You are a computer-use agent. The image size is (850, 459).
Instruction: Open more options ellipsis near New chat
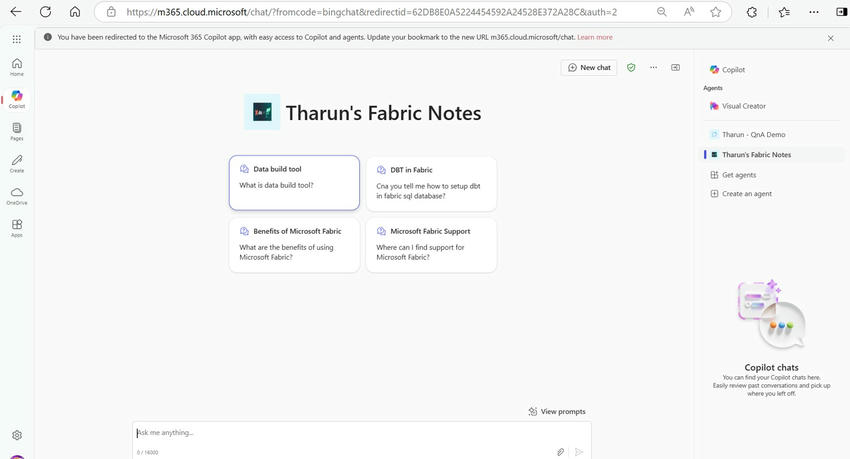653,68
